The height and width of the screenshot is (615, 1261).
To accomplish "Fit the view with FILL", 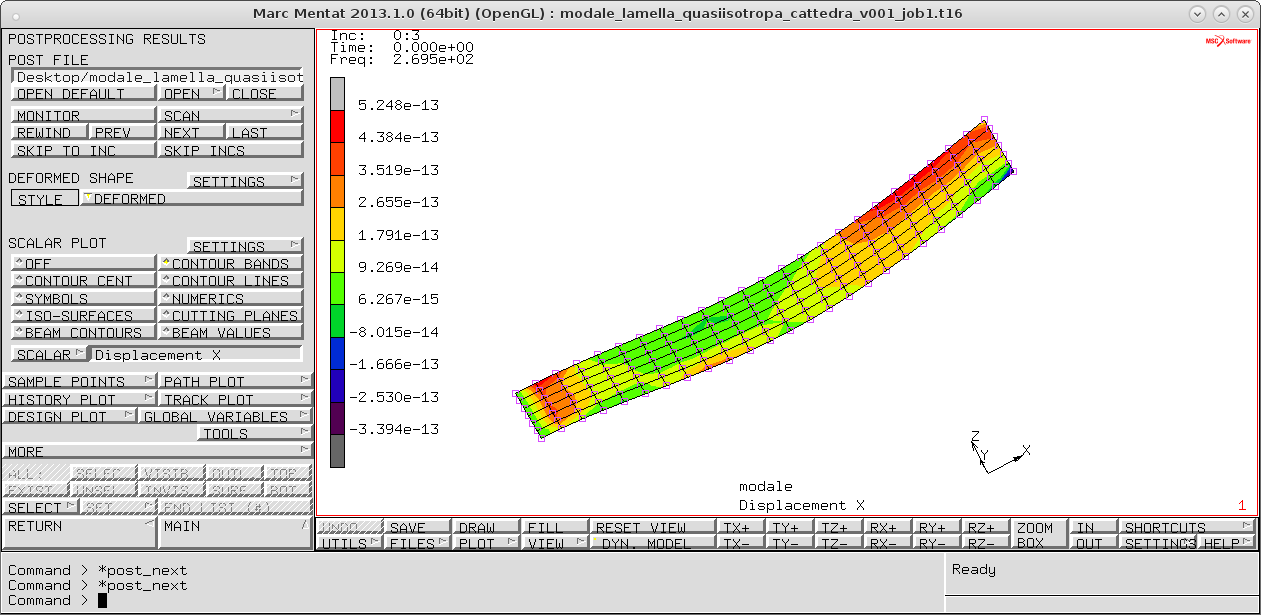I will pyautogui.click(x=555, y=527).
